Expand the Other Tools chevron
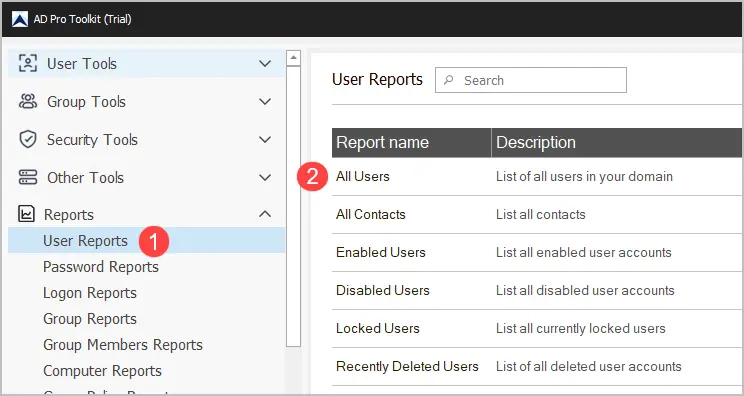Image resolution: width=744 pixels, height=396 pixels. pos(265,177)
